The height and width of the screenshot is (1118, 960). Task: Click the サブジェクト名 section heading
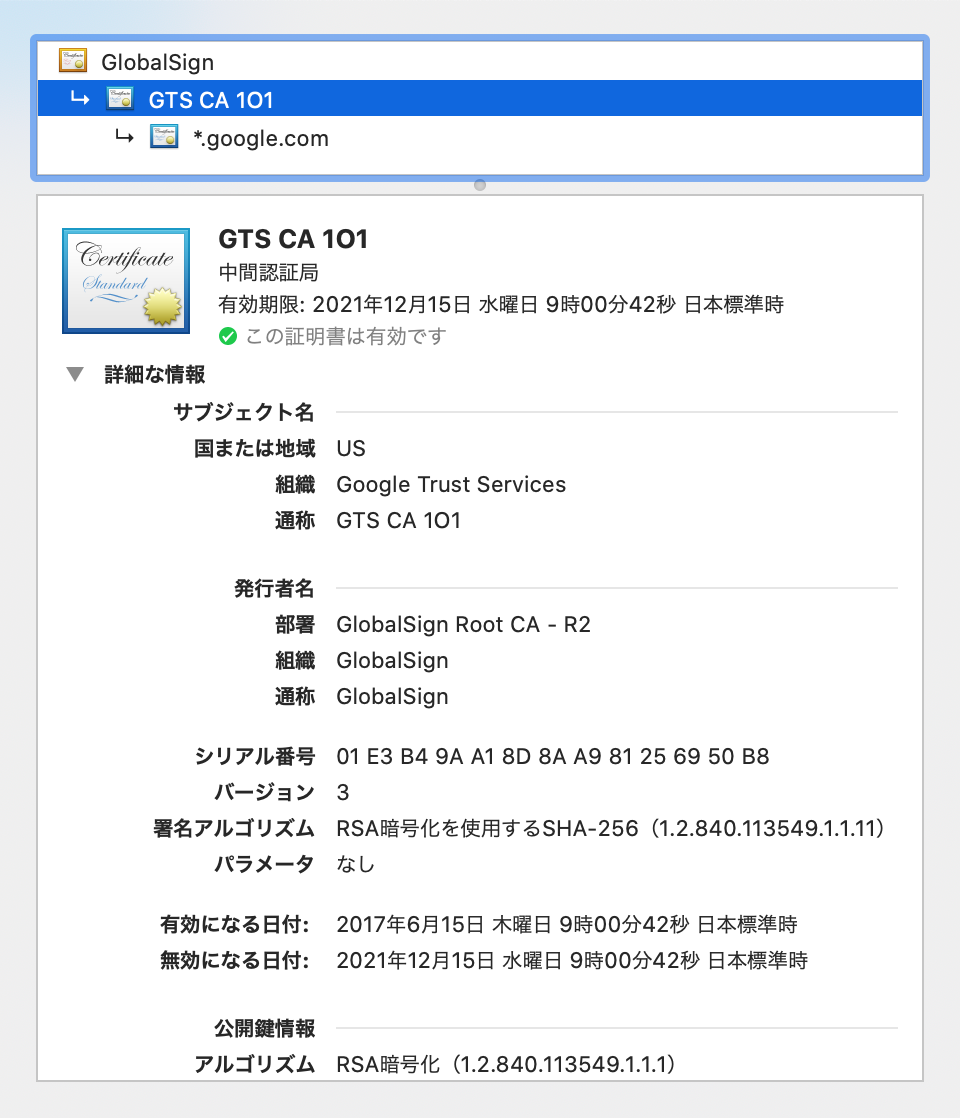click(244, 412)
